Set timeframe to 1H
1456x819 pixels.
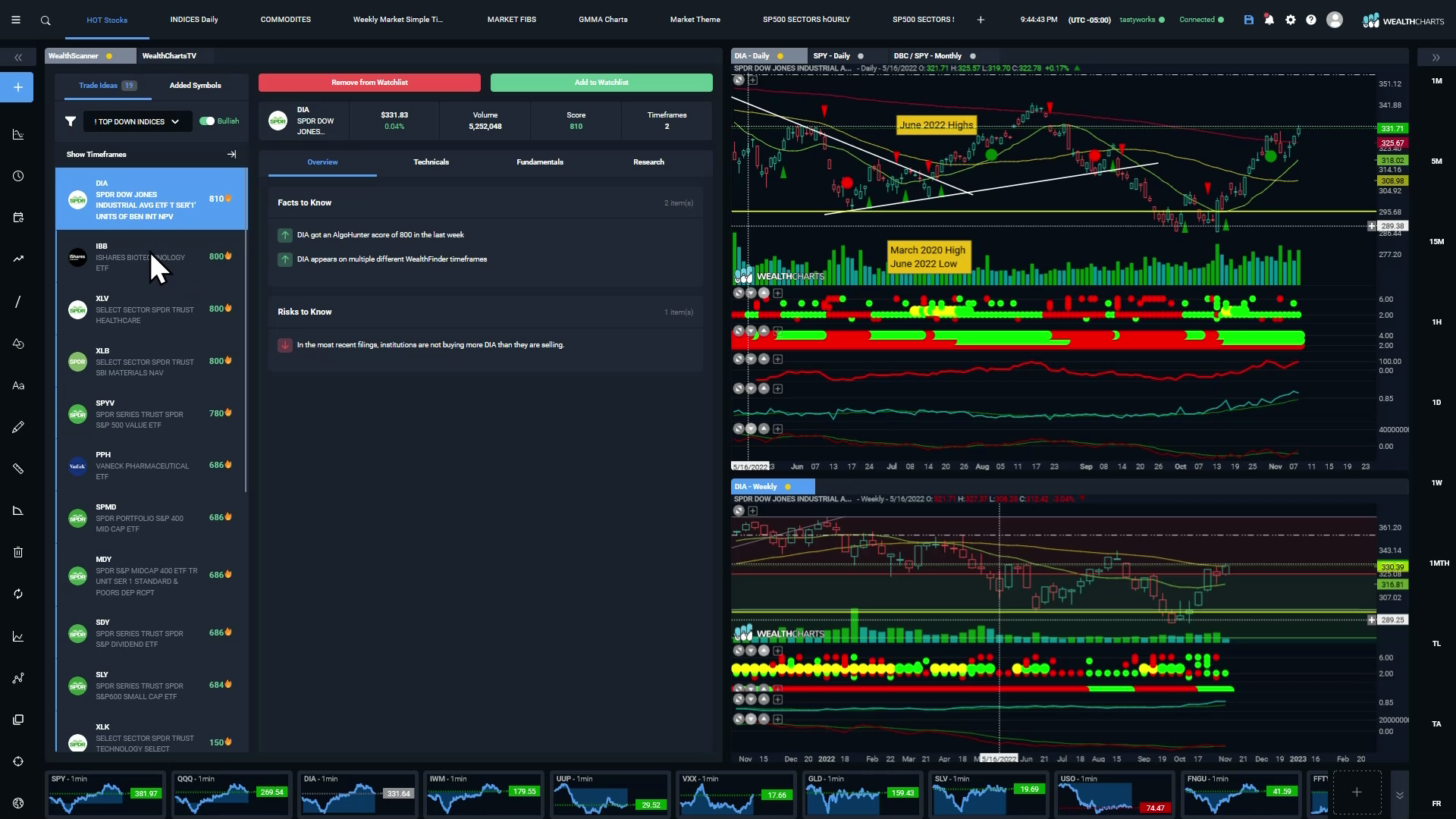click(x=1436, y=322)
